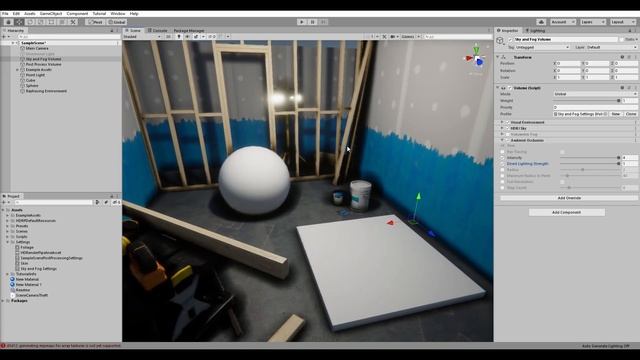
Task: Toggle Global handle rotation mode
Action: coord(117,22)
